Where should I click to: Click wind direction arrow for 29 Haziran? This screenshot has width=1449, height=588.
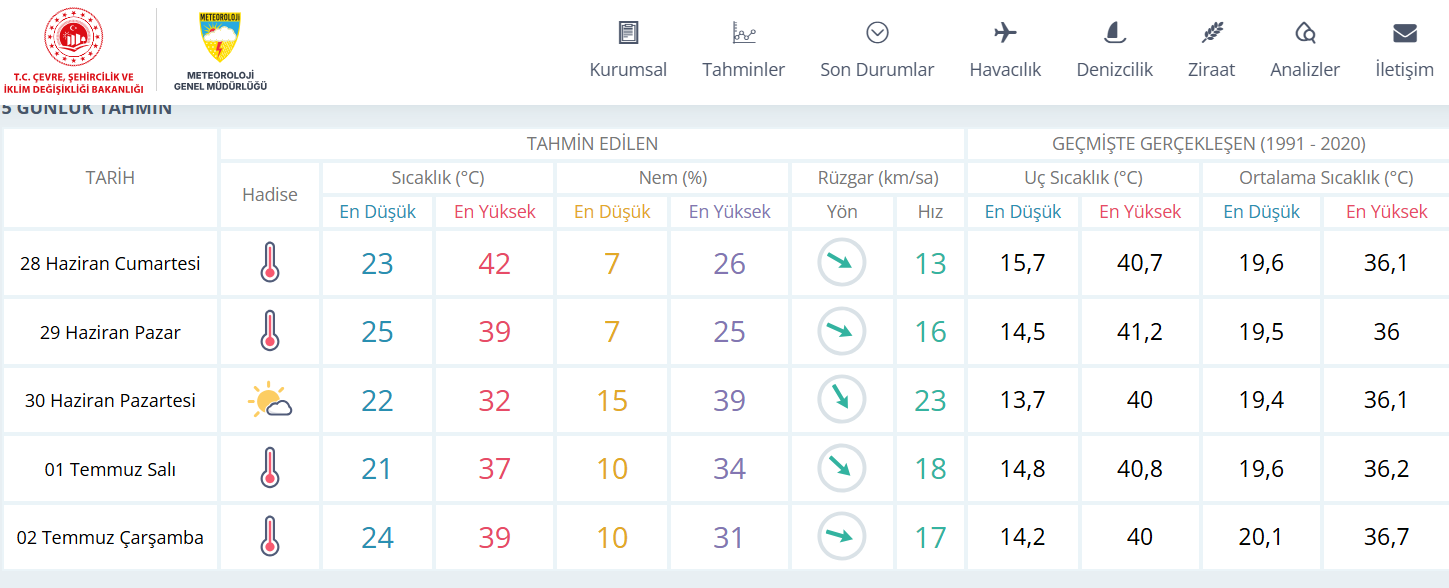(842, 332)
